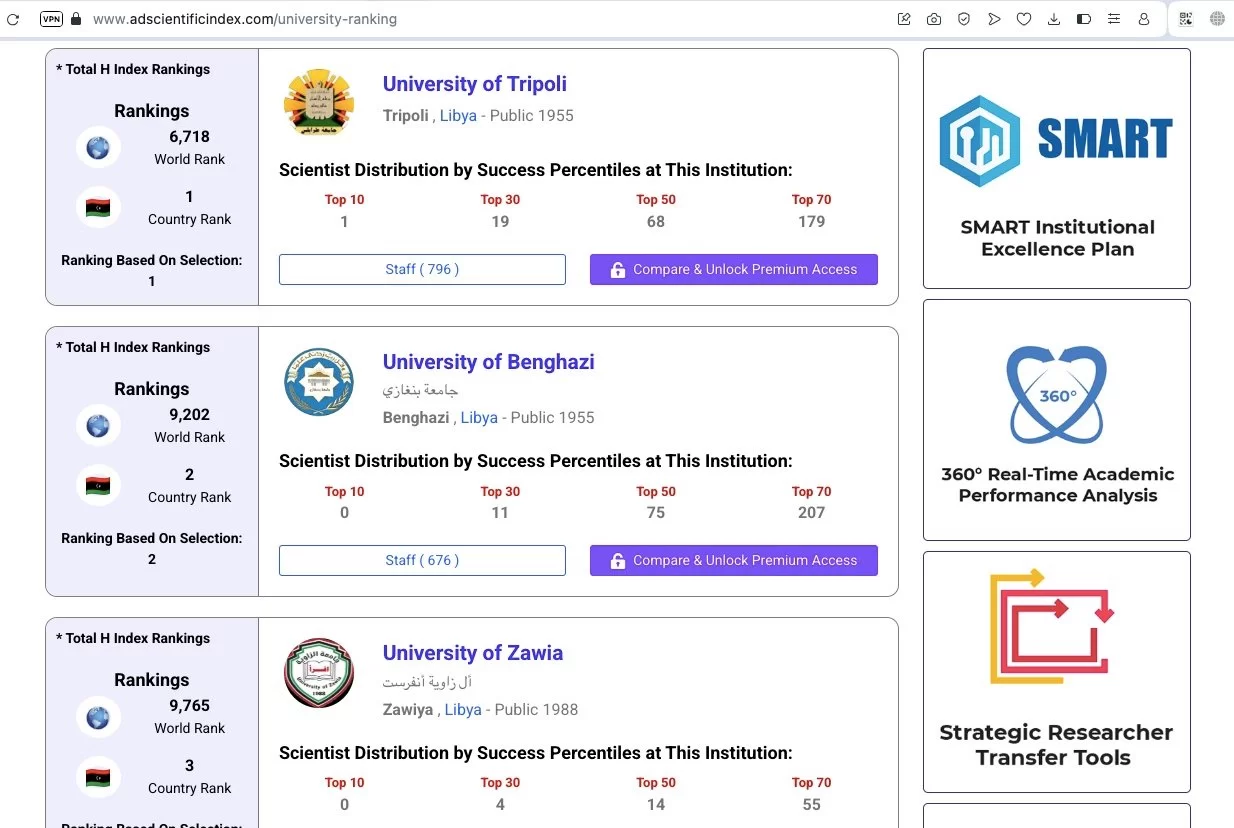Open the downloads icon in toolbar

(1054, 19)
